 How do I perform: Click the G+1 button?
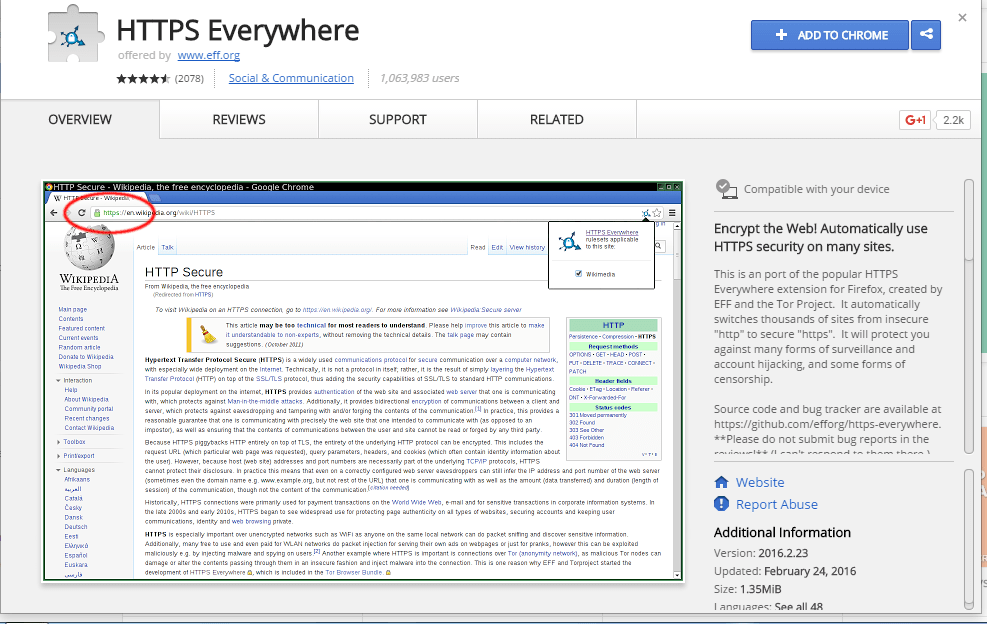[915, 120]
